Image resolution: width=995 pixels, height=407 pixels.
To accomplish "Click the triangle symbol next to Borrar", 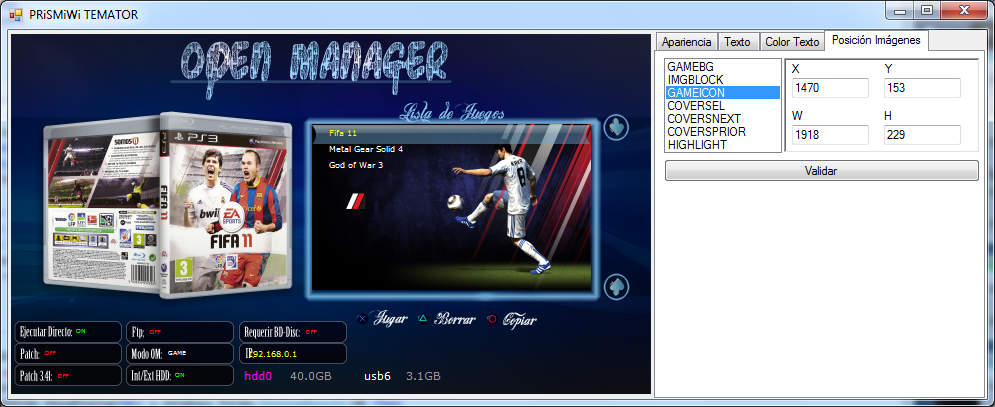I will pyautogui.click(x=423, y=319).
